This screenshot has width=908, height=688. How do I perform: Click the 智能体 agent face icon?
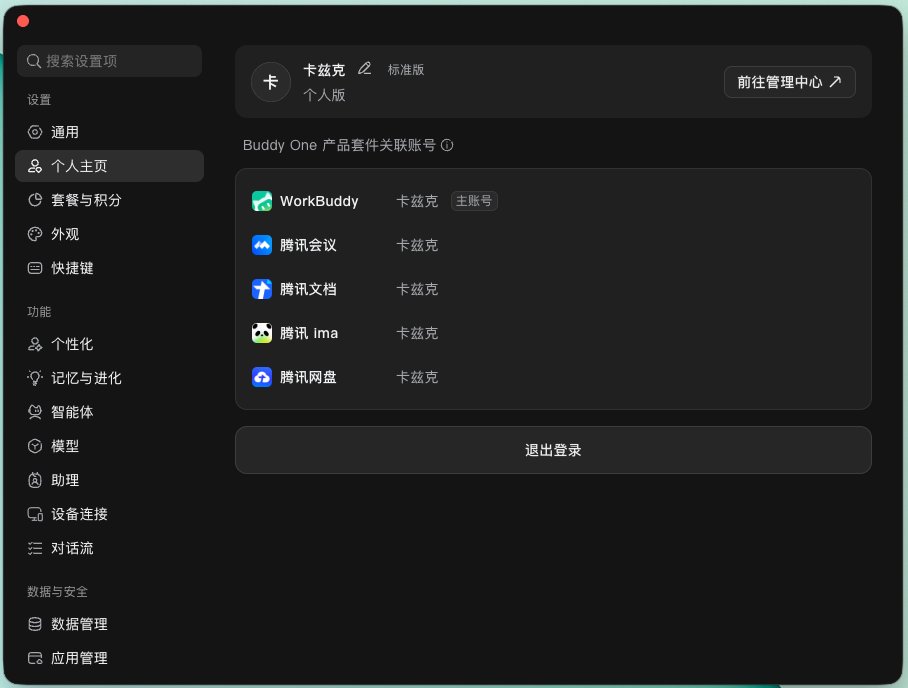point(35,412)
